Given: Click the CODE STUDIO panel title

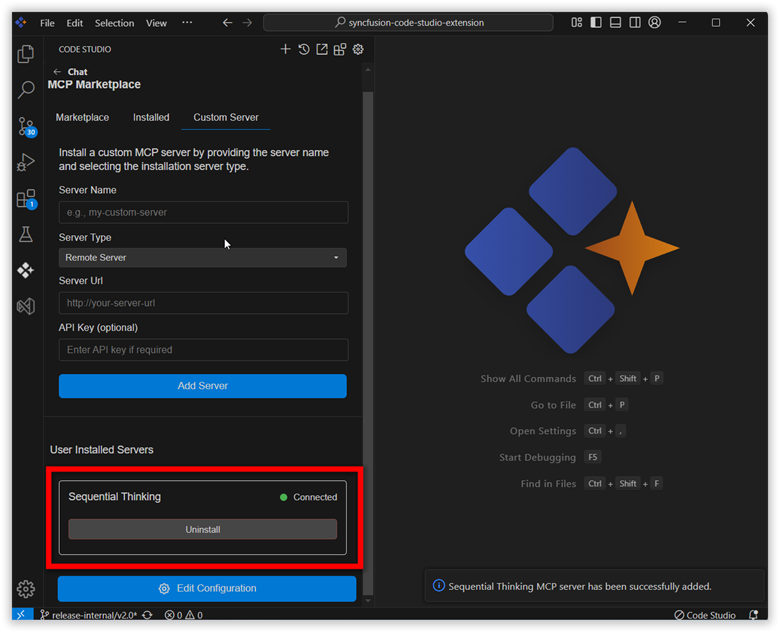Looking at the screenshot, I should pos(85,49).
